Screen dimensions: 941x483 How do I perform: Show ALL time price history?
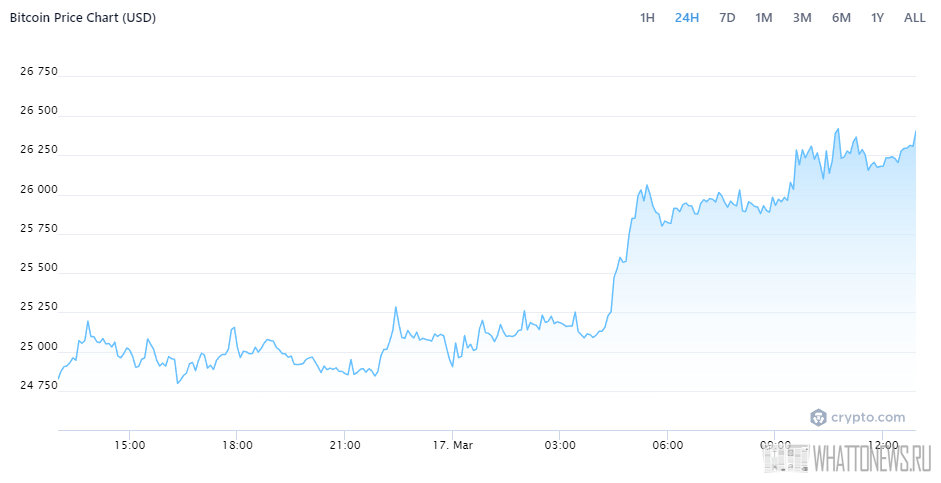point(914,17)
